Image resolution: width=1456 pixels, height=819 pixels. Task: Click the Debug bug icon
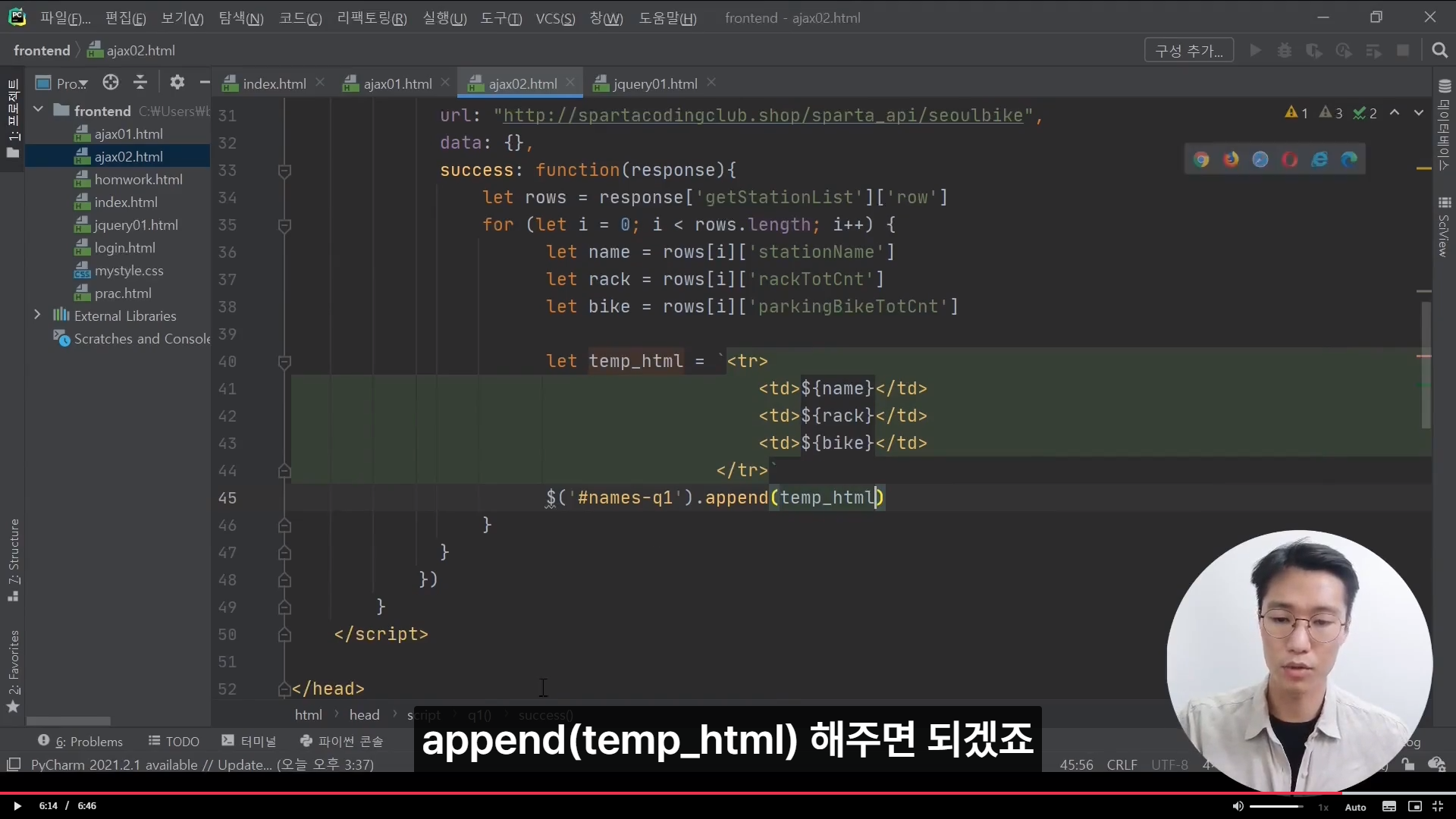click(x=1285, y=50)
